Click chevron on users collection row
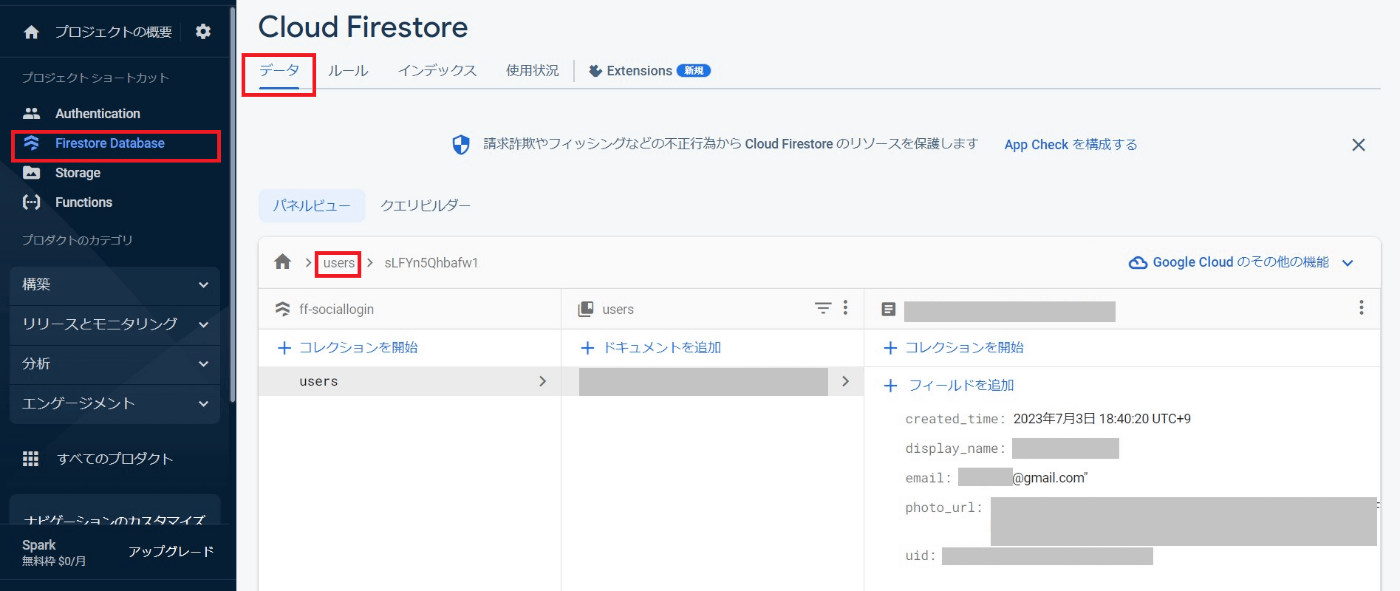Image resolution: width=1400 pixels, height=591 pixels. tap(542, 381)
